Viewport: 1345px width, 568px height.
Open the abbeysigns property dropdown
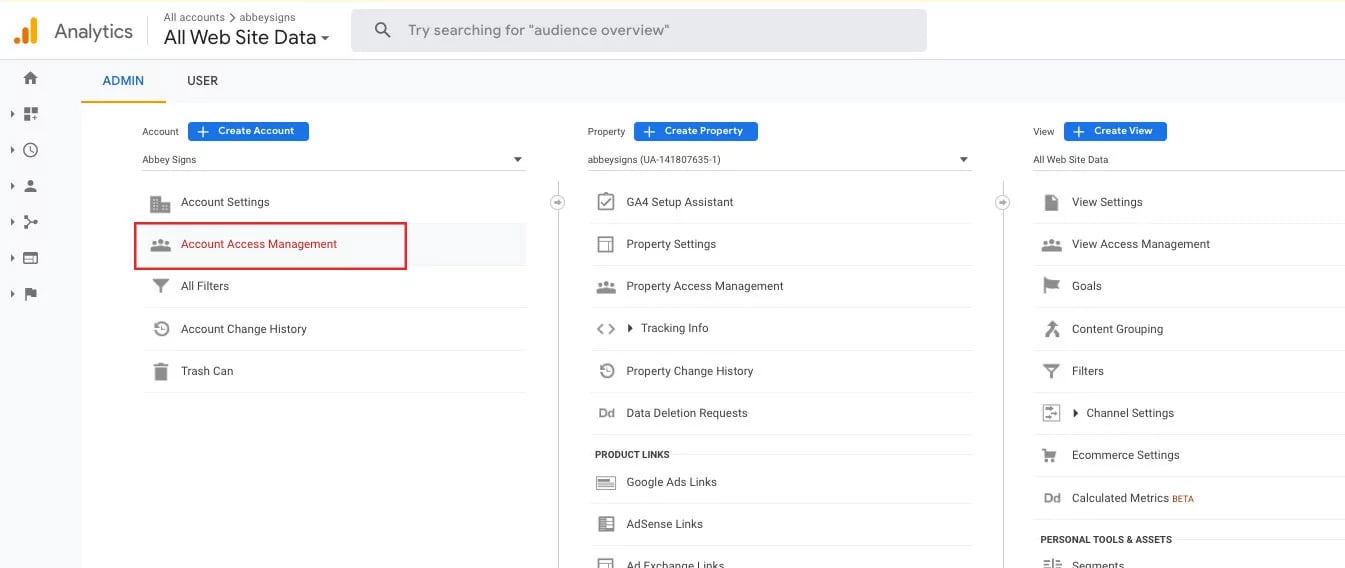(779, 160)
